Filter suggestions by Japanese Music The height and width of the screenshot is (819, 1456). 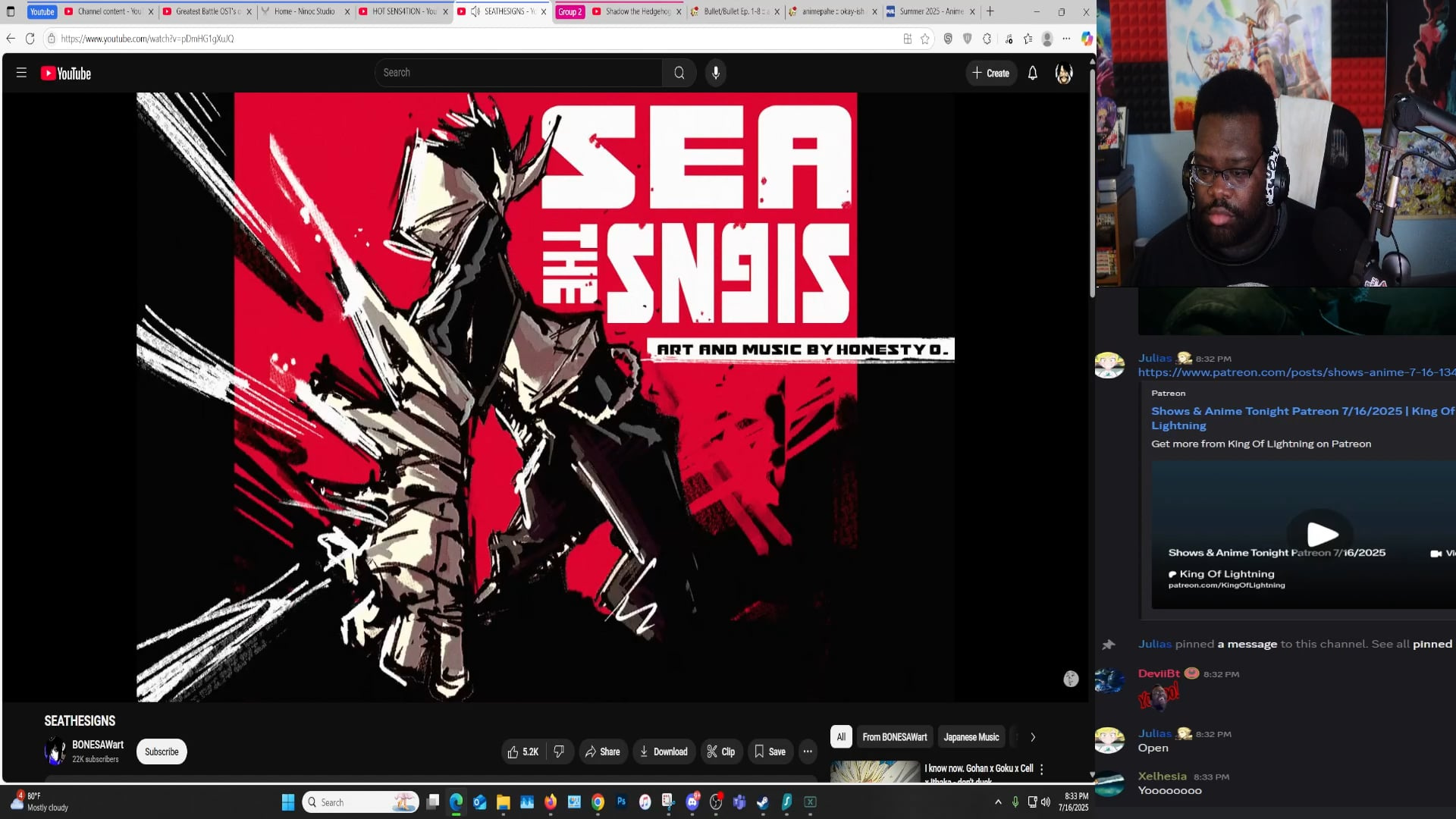pyautogui.click(x=971, y=737)
